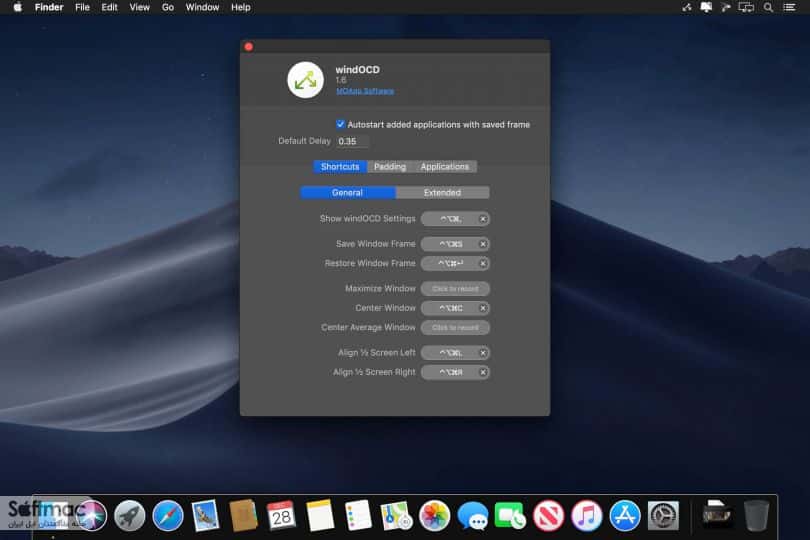Click the windOCD arrows app icon
This screenshot has height=540, width=810.
coord(305,80)
